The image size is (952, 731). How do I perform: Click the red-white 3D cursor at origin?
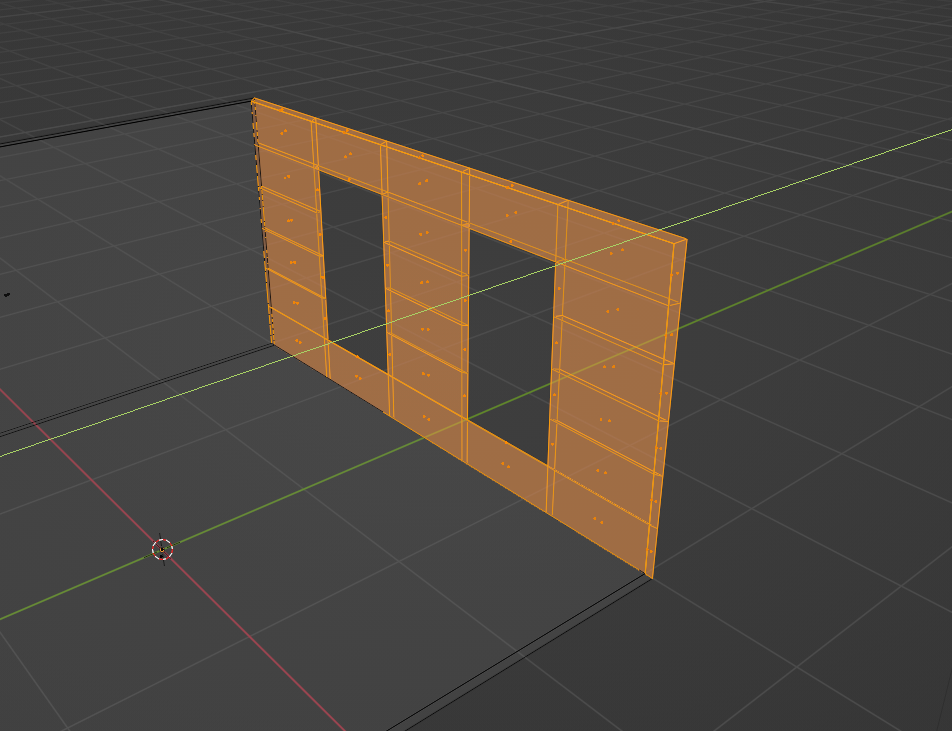point(162,549)
